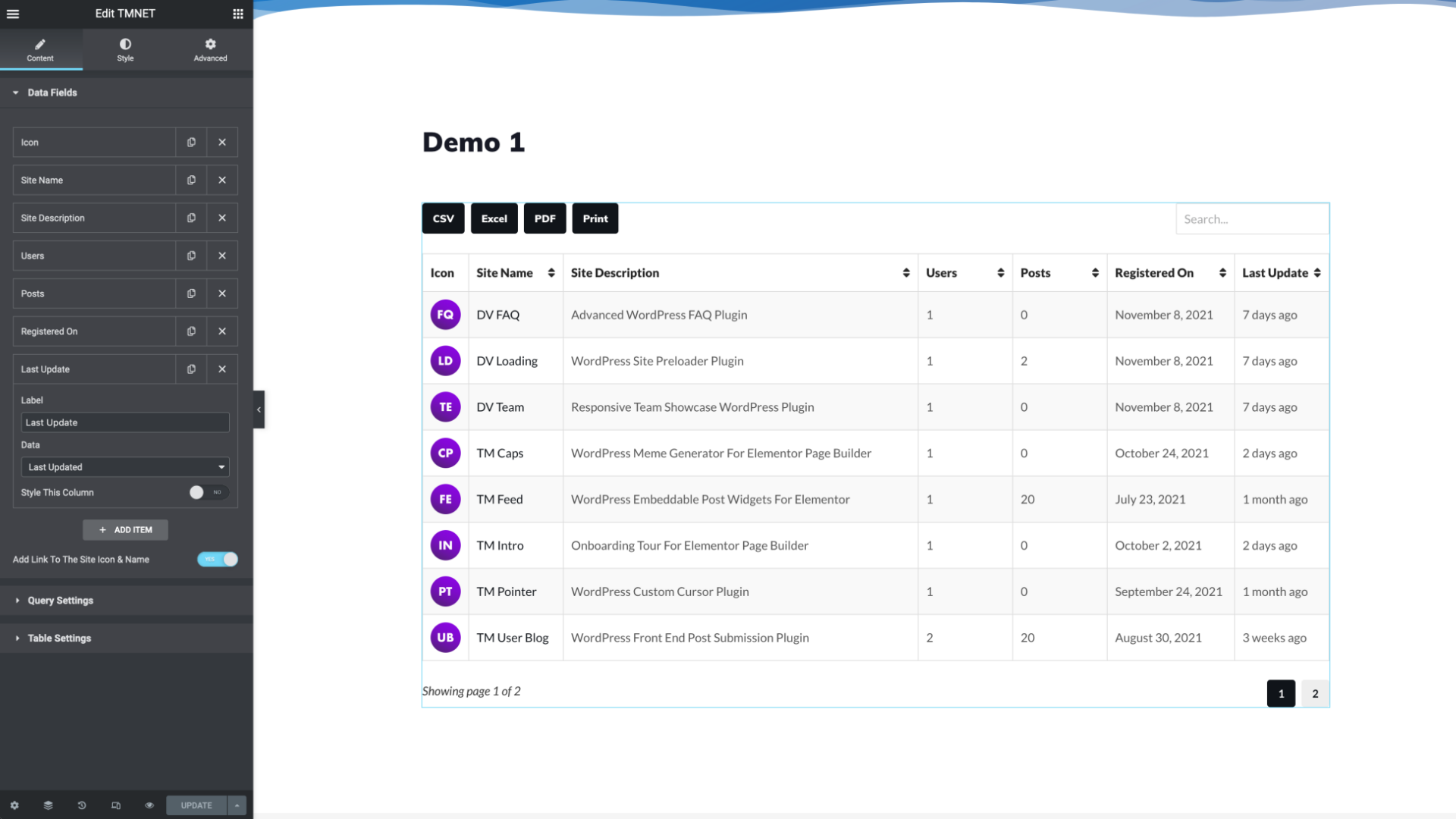Remove the Posts field item
This screenshot has height=819, width=1456.
click(222, 293)
